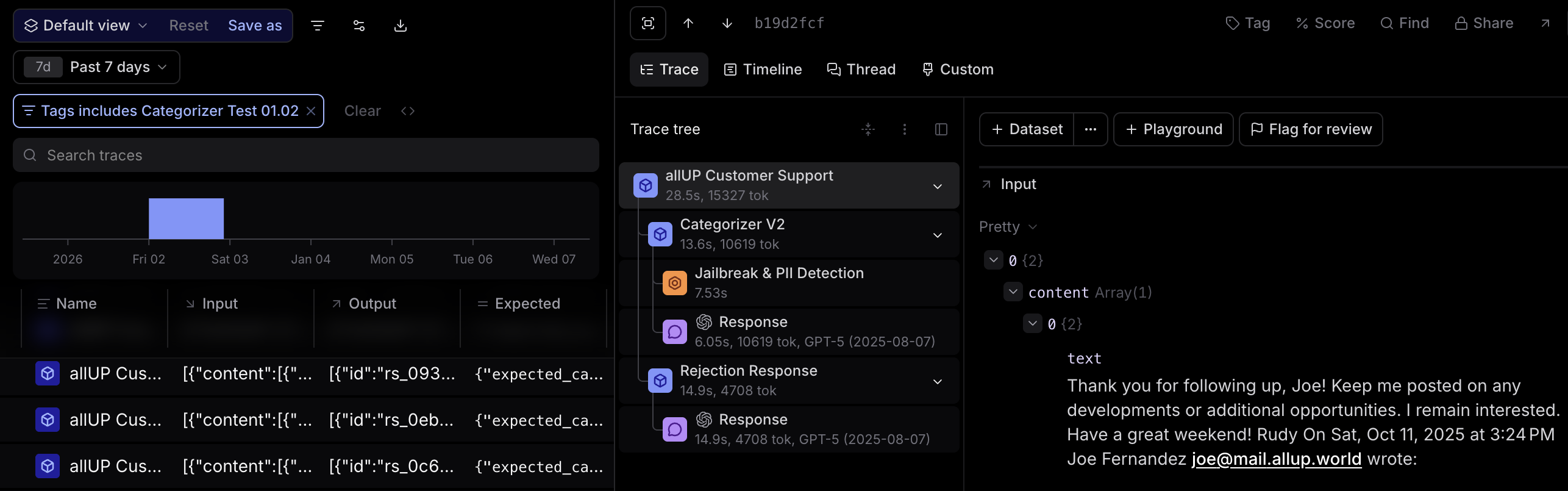The height and width of the screenshot is (491, 1568).
Task: Click the Input column header
Action: [211, 304]
